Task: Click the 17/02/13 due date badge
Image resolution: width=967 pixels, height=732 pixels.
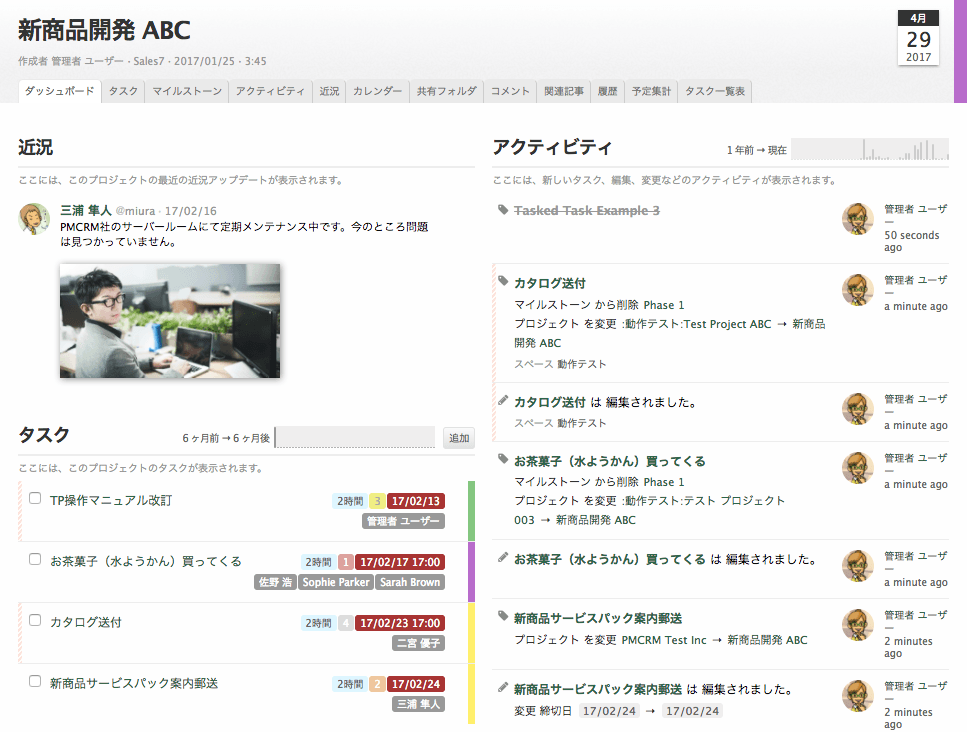Action: [x=416, y=501]
